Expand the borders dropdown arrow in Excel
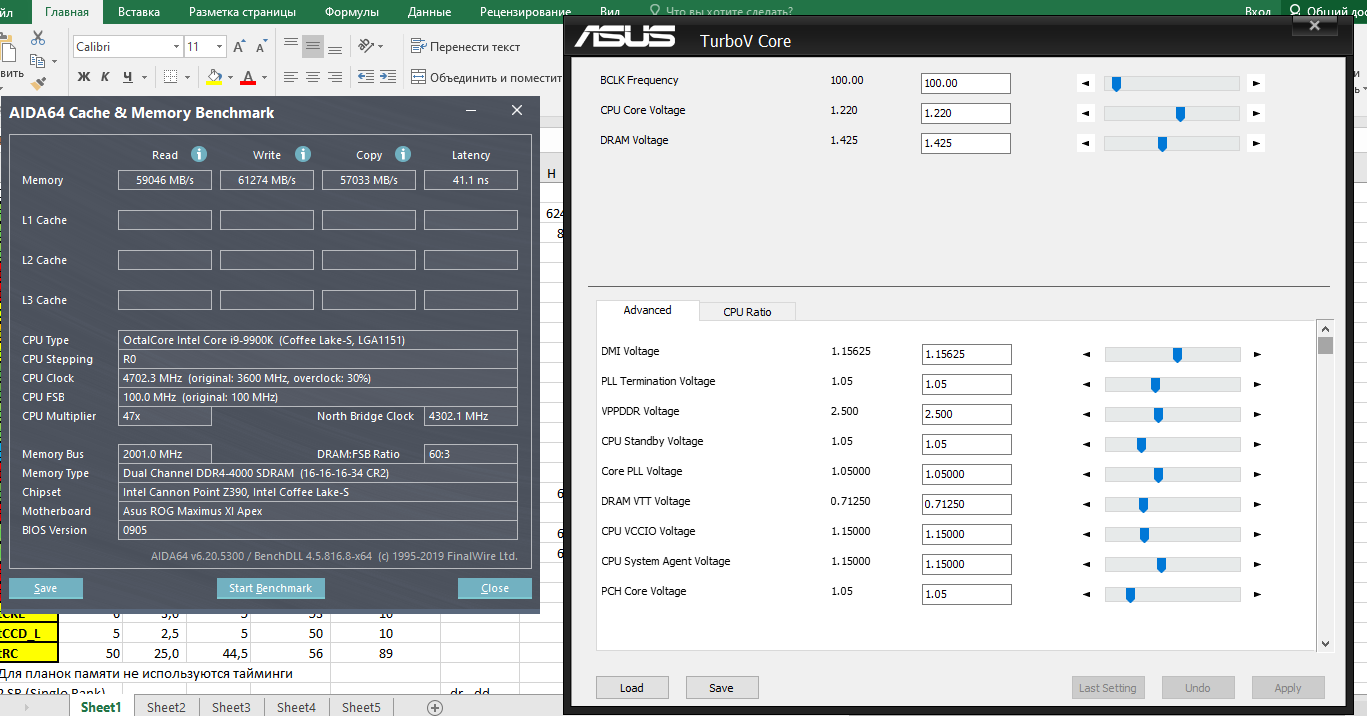The width and height of the screenshot is (1367, 716). 187,77
